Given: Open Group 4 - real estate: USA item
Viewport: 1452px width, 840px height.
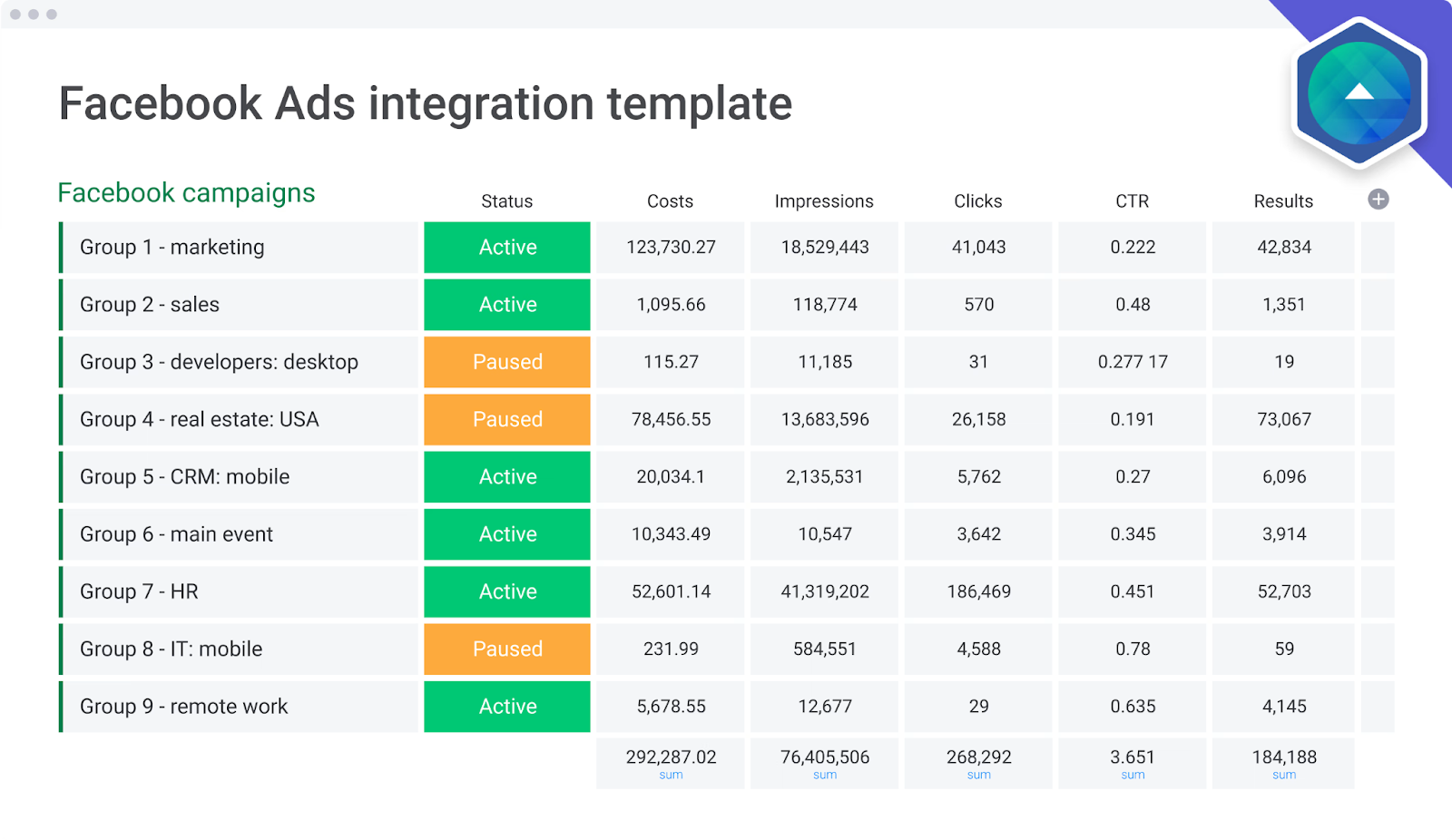Looking at the screenshot, I should click(x=200, y=419).
